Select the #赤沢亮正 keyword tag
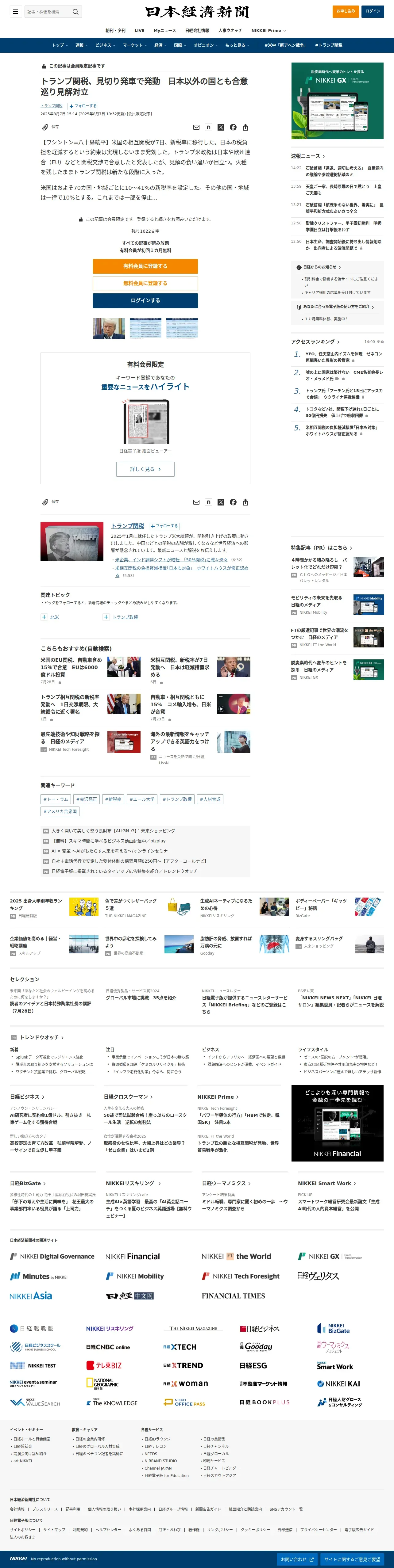 [87, 799]
